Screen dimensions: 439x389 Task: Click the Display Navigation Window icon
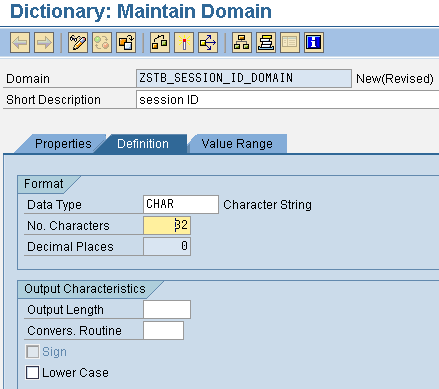point(266,43)
